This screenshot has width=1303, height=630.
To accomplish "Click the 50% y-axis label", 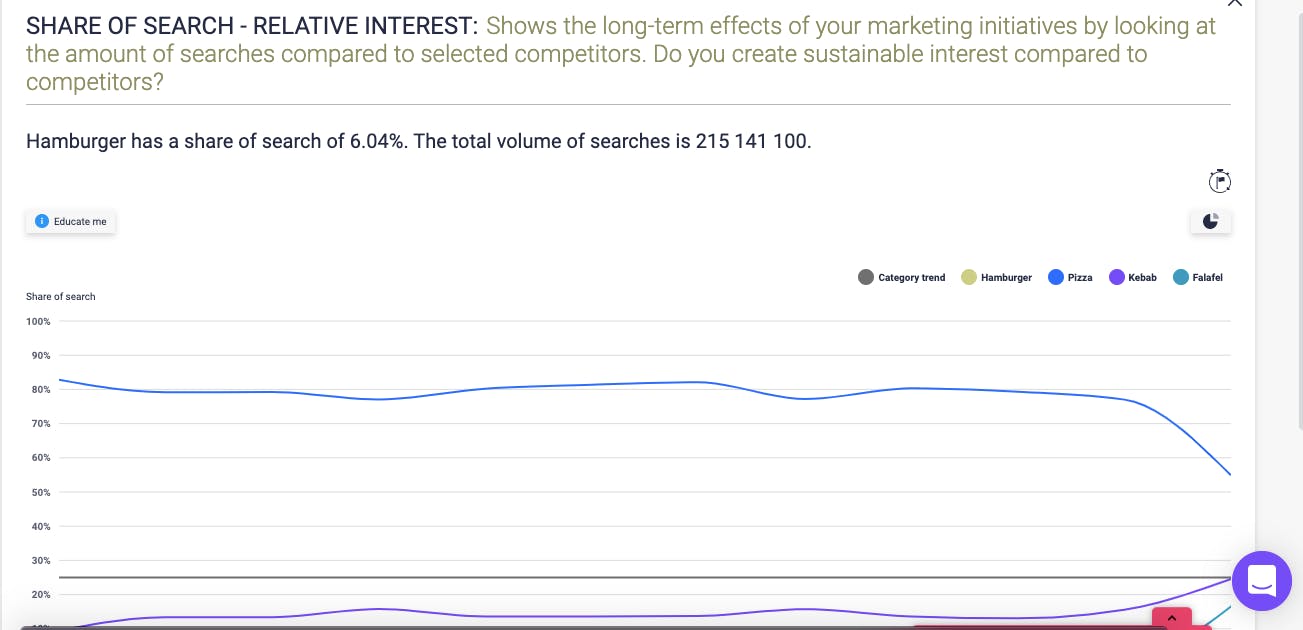I will [x=39, y=492].
